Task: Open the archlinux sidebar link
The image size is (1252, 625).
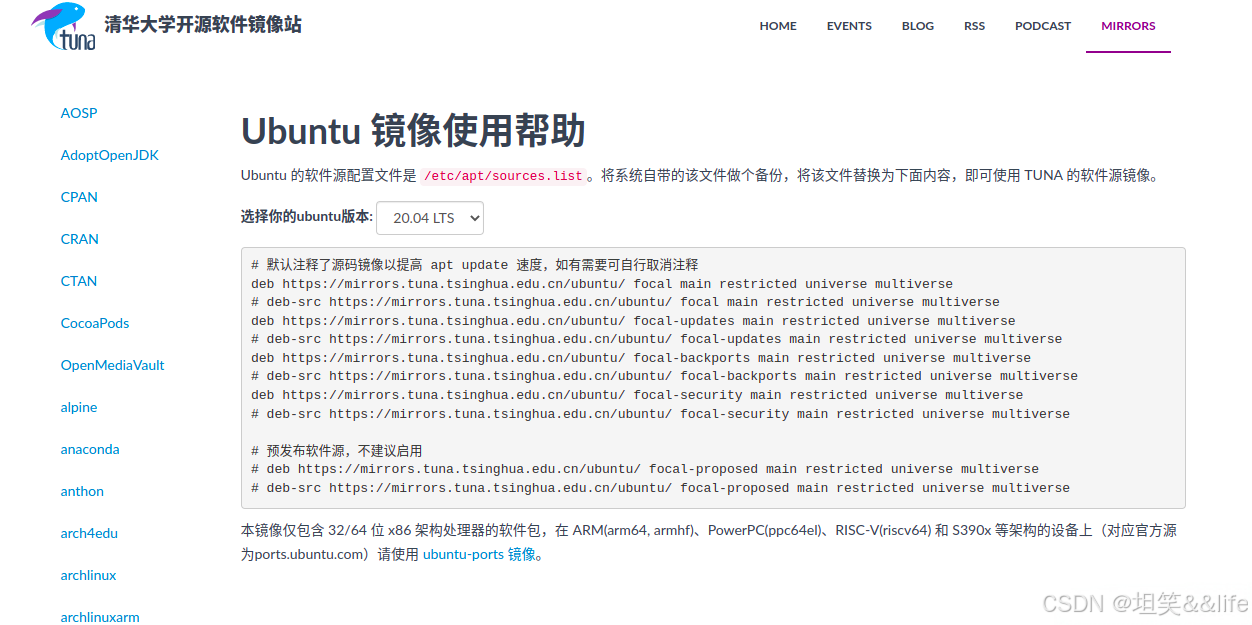Action: click(x=89, y=575)
